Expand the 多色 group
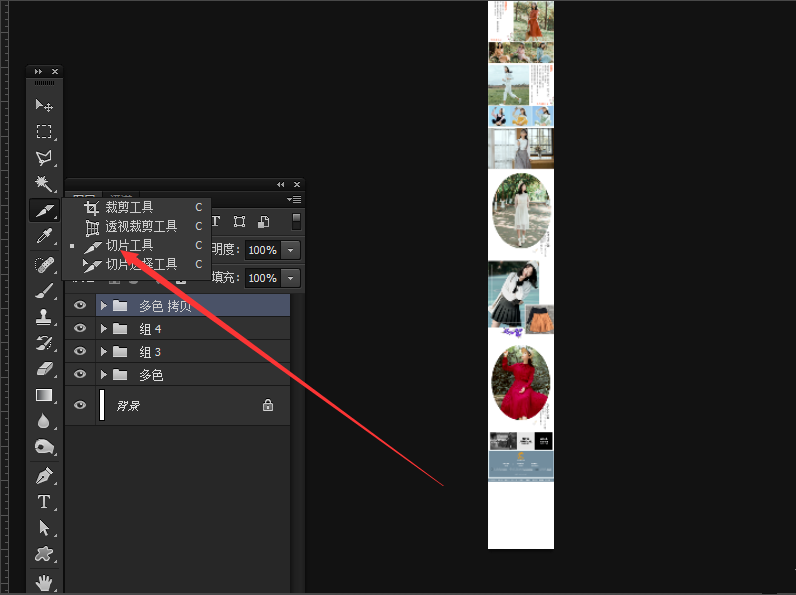 click(x=104, y=375)
